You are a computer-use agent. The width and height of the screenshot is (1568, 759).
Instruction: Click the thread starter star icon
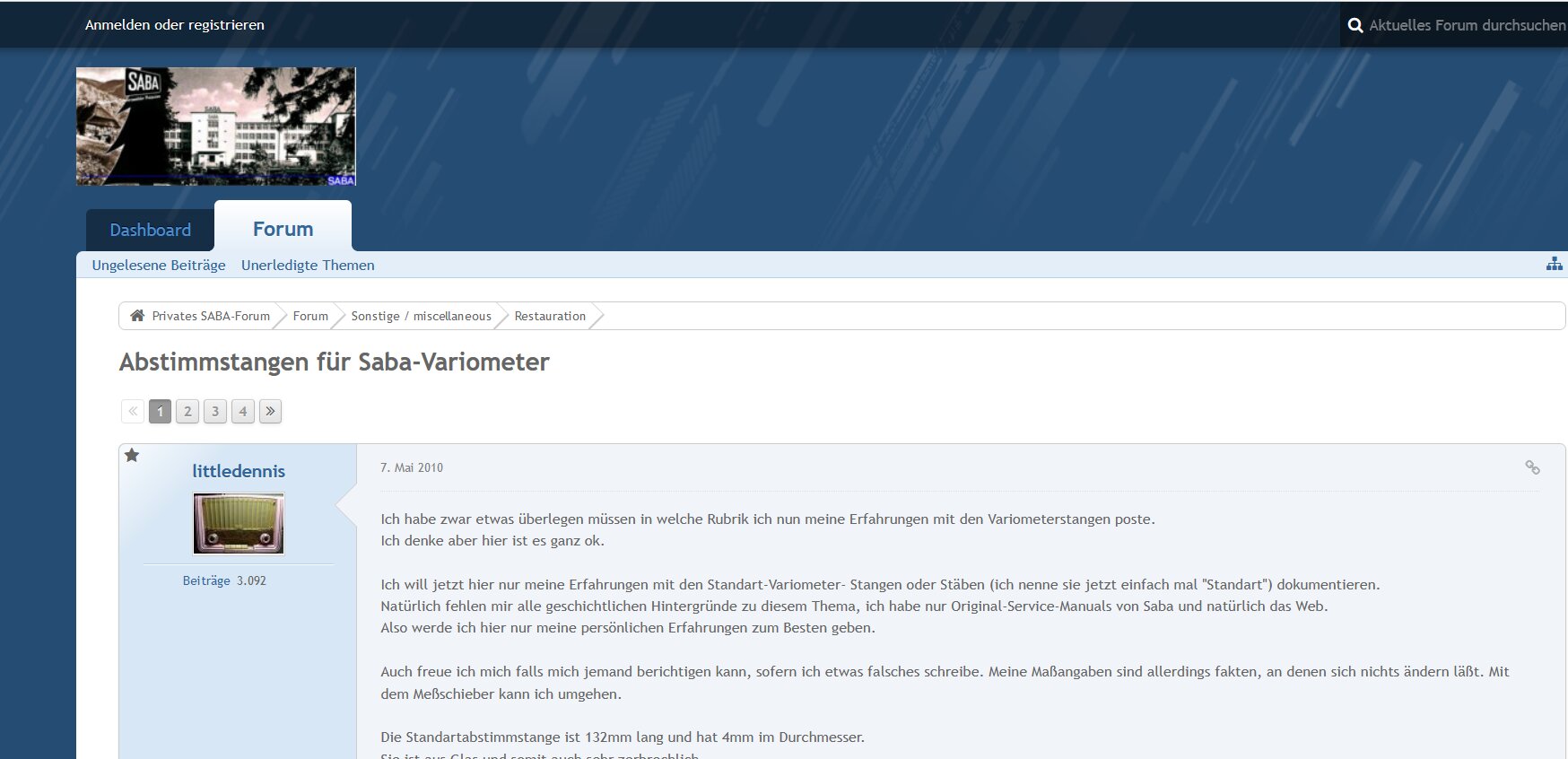point(132,455)
